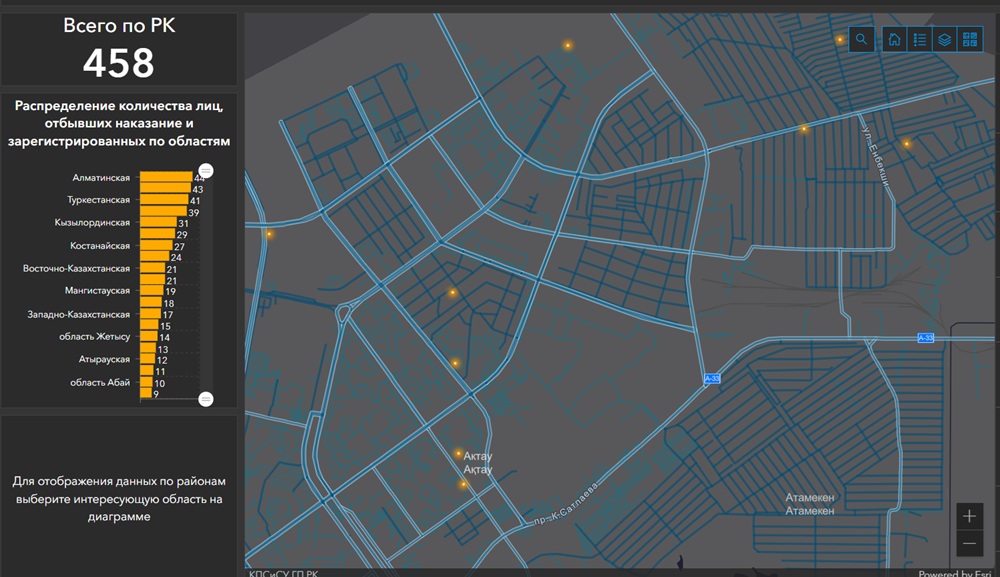Click the КПСиСУ ГП РК attribution text

[x=283, y=573]
